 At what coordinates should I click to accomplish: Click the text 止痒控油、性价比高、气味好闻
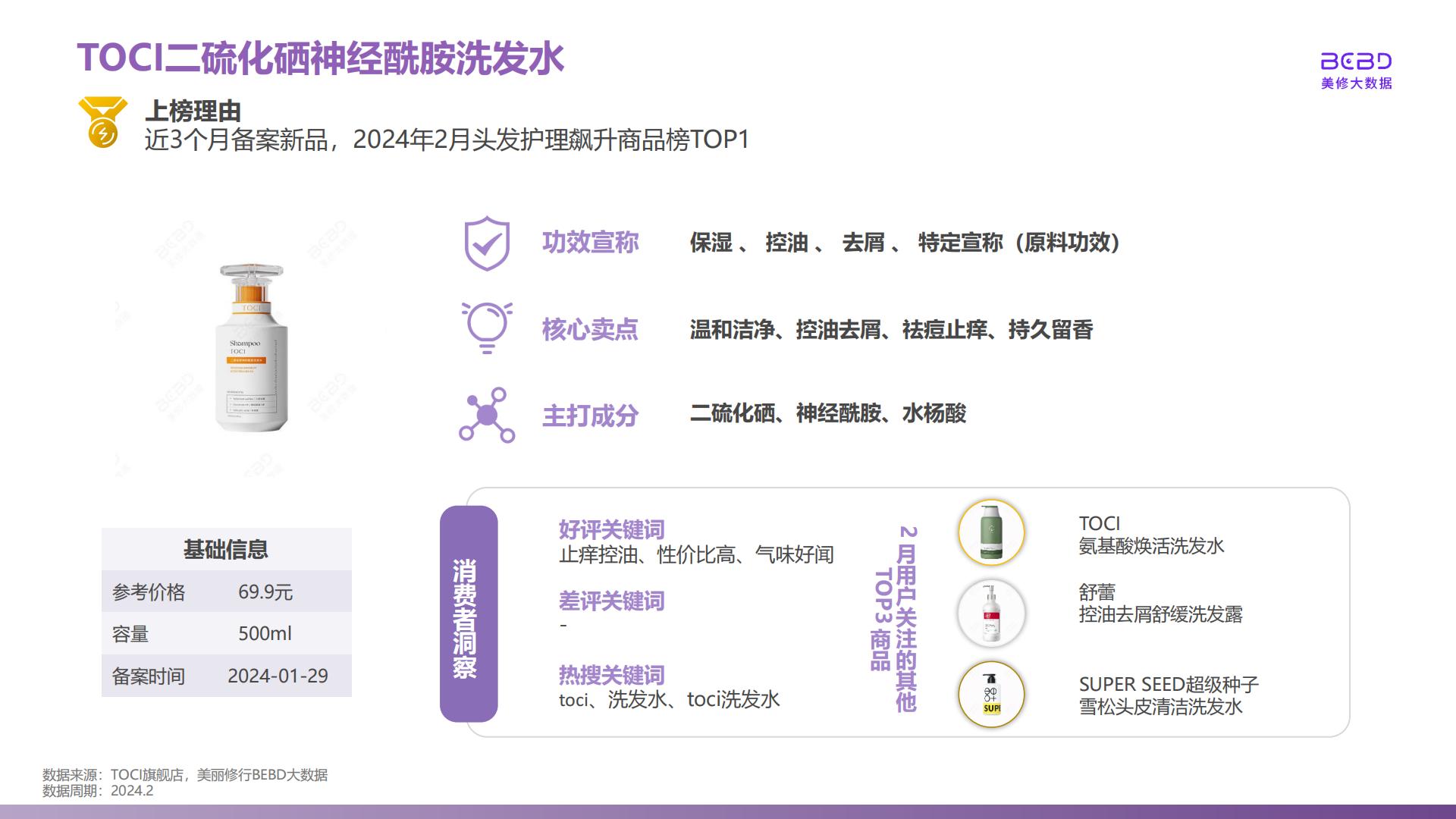click(x=696, y=555)
